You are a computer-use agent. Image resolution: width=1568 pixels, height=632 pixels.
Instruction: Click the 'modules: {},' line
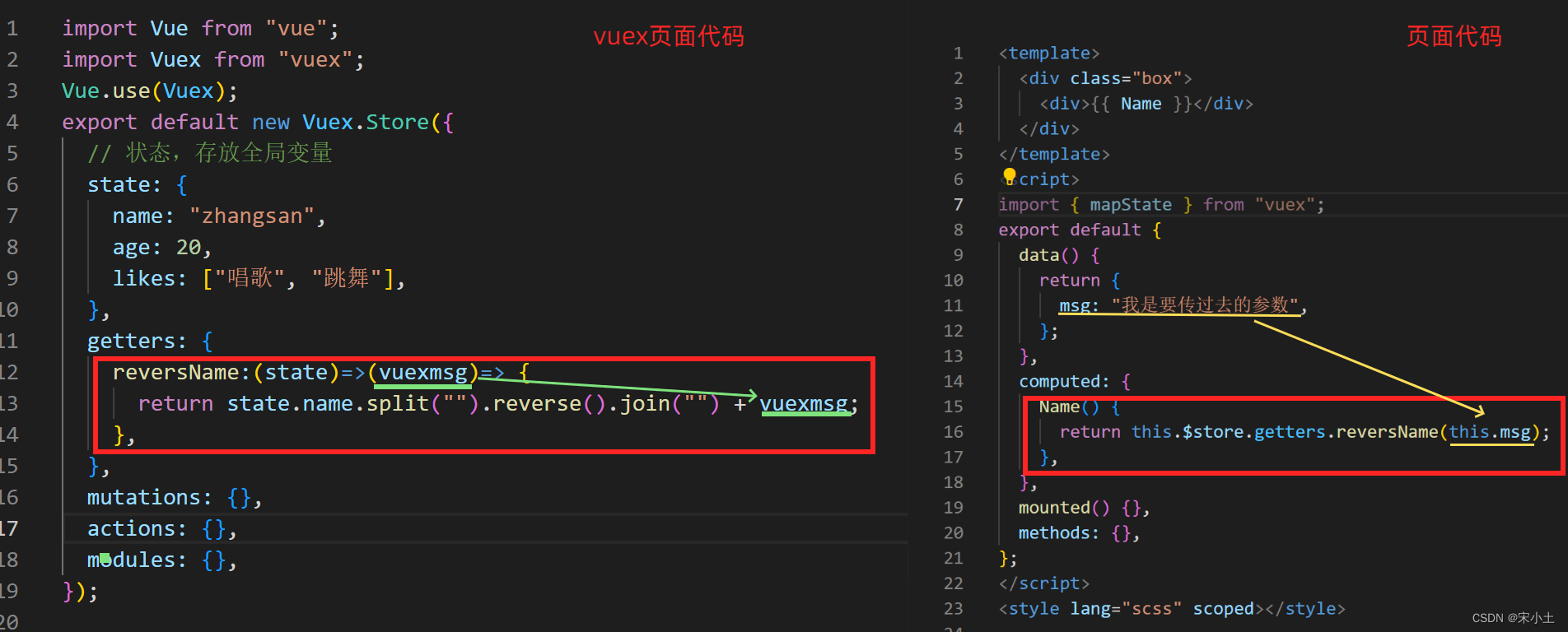[x=162, y=560]
